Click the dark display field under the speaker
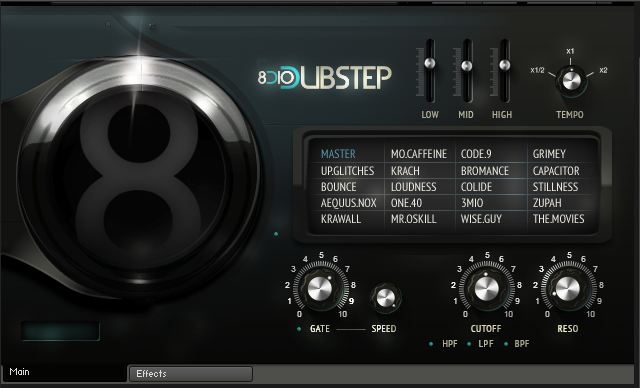This screenshot has width=640, height=388. [x=60, y=331]
